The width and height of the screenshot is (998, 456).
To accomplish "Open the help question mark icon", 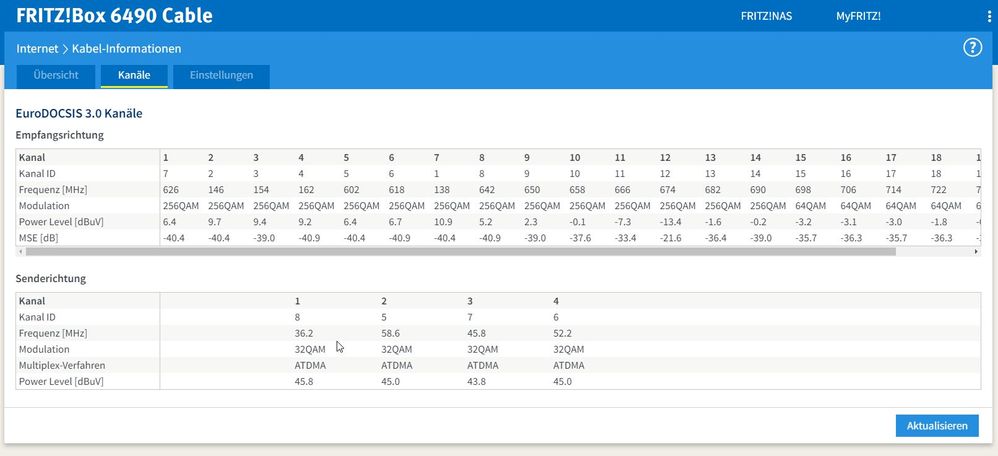I will click(972, 47).
